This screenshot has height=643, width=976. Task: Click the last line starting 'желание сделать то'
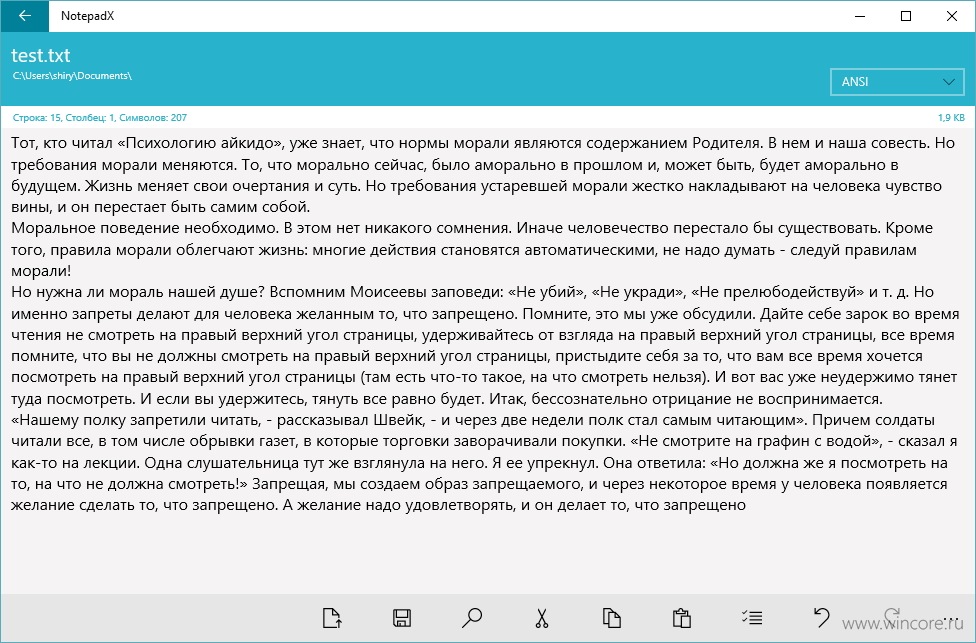(378, 505)
